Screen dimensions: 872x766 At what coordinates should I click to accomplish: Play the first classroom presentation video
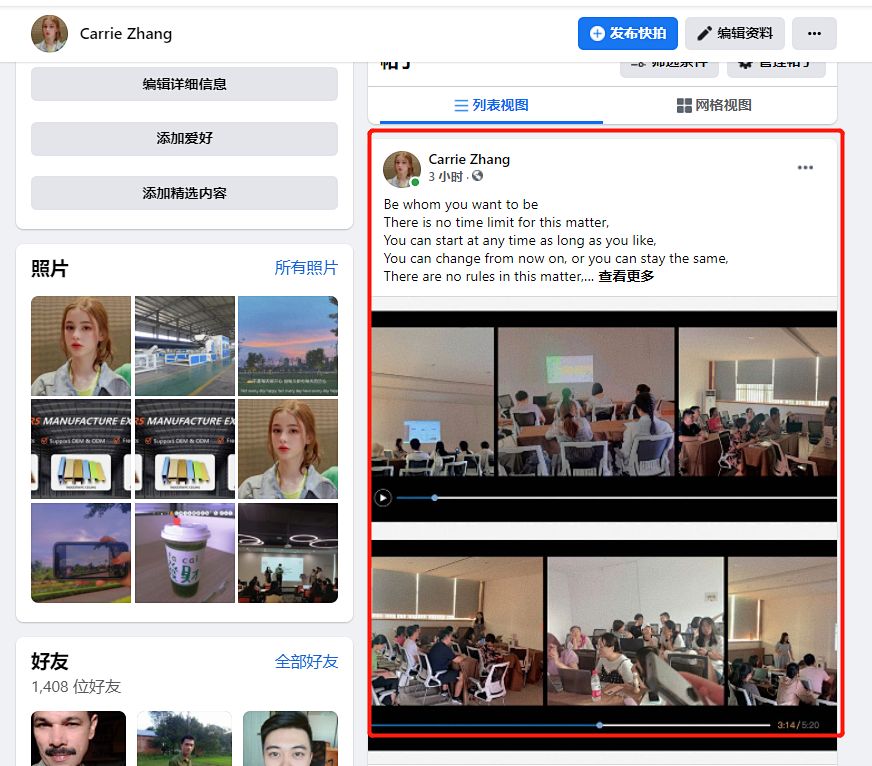tap(383, 496)
